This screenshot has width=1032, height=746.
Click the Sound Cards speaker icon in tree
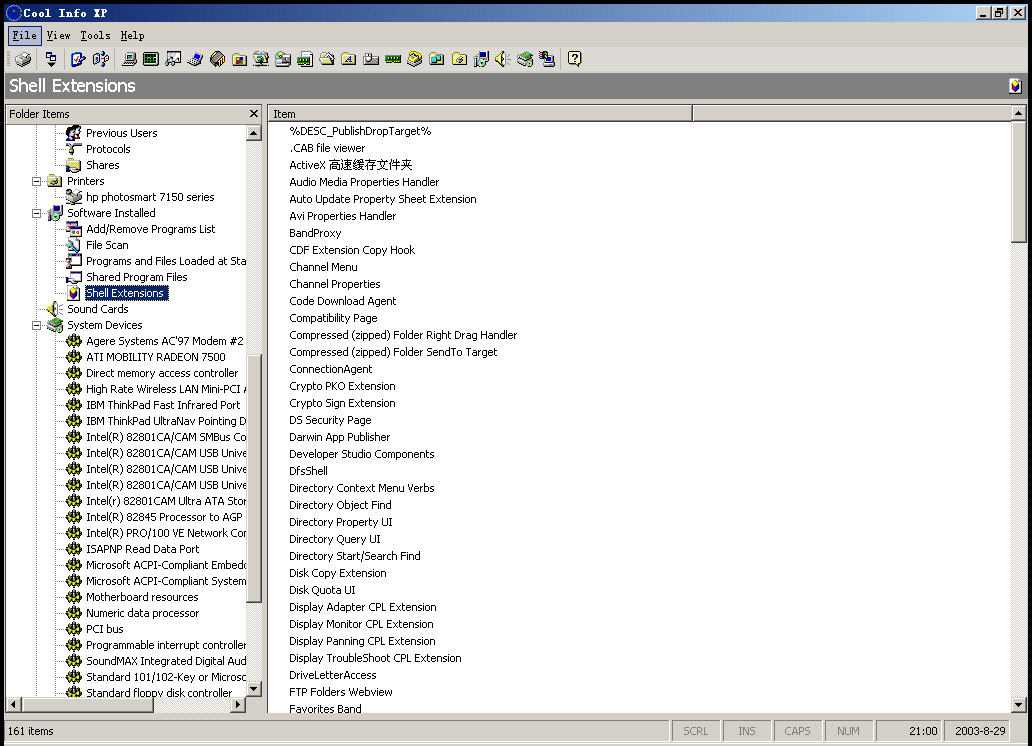(x=55, y=309)
